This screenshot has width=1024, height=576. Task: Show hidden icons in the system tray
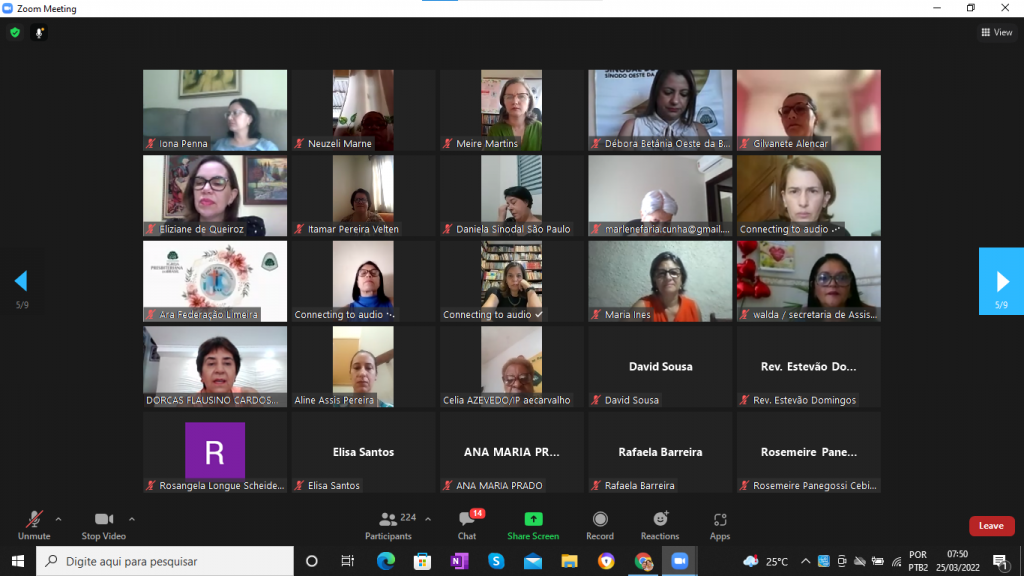click(805, 561)
